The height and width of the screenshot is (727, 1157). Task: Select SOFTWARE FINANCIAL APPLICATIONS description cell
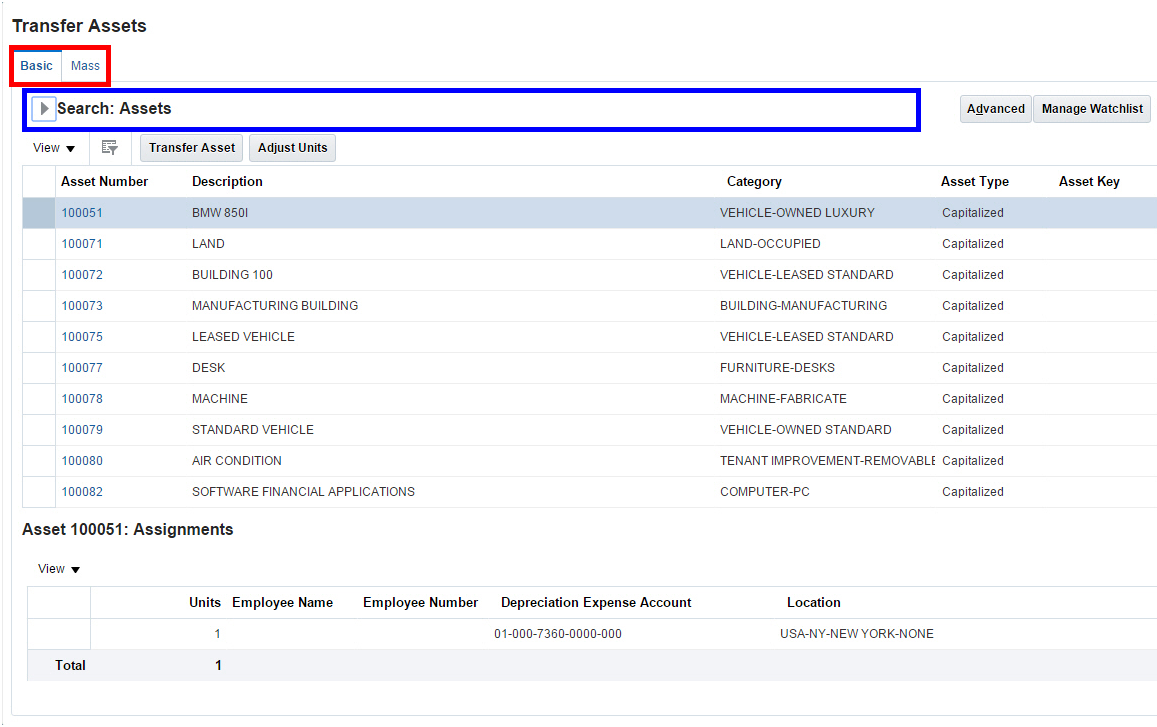click(303, 492)
